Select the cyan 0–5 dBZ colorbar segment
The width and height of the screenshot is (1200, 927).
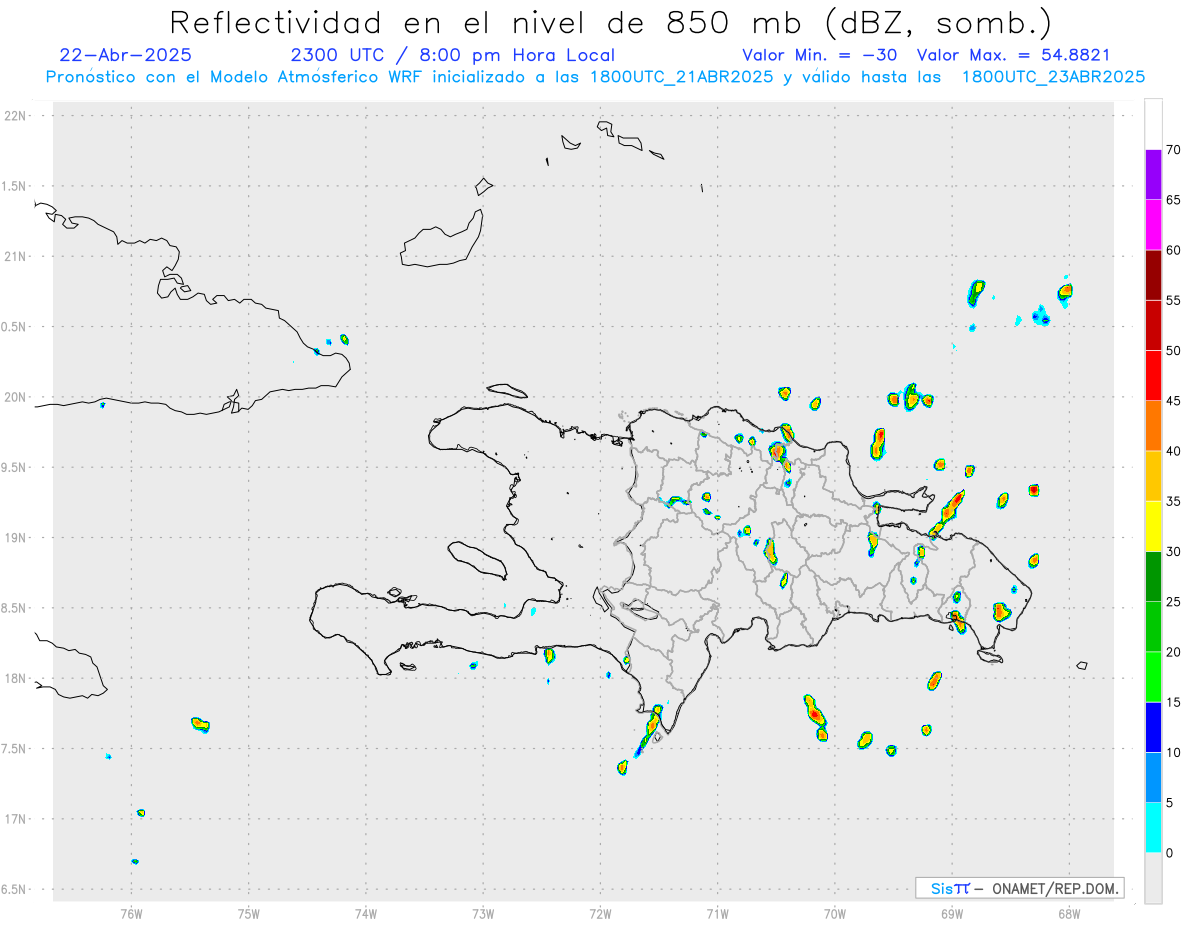point(1153,828)
